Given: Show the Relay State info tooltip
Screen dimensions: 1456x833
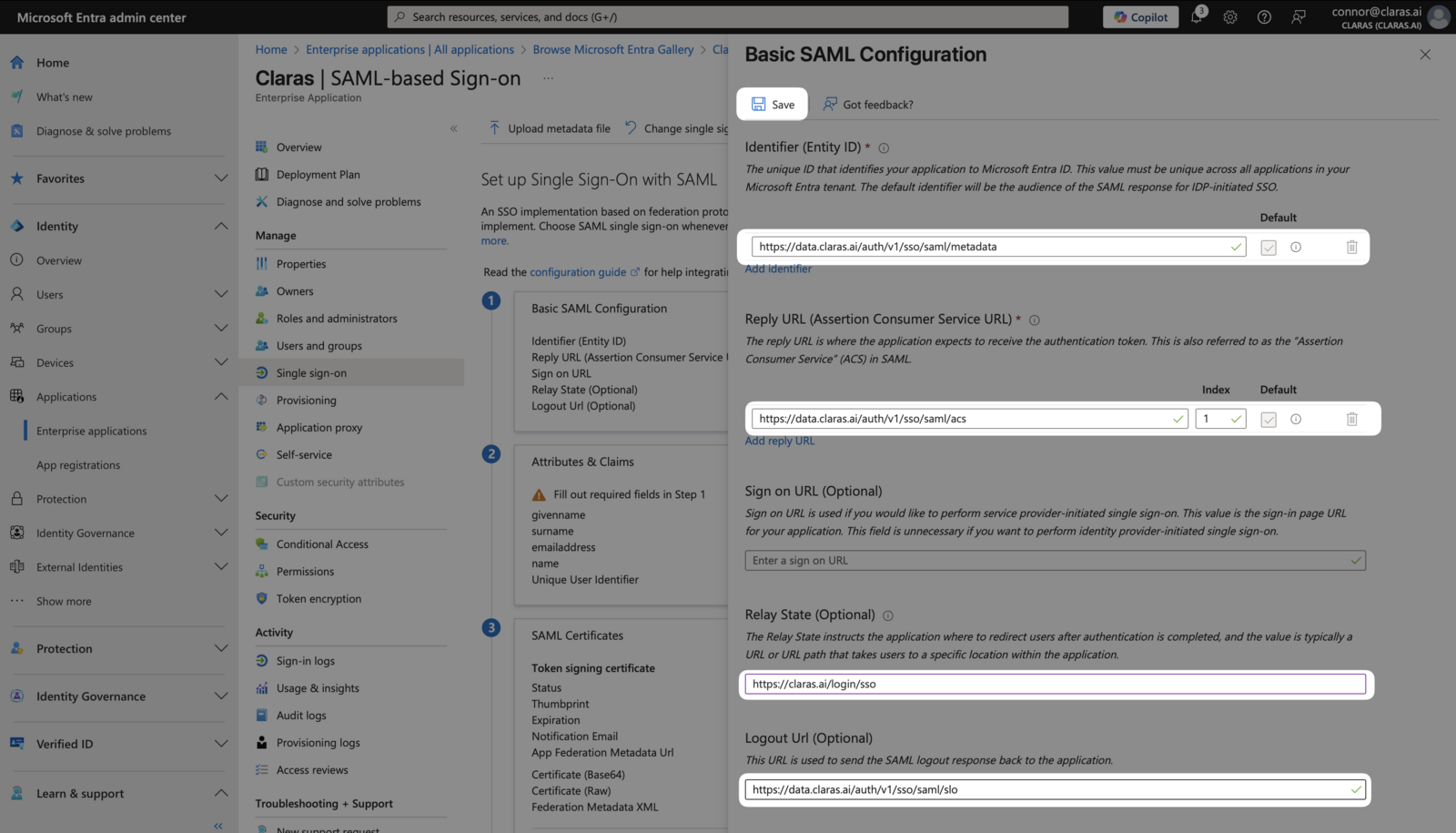Looking at the screenshot, I should pos(888,615).
